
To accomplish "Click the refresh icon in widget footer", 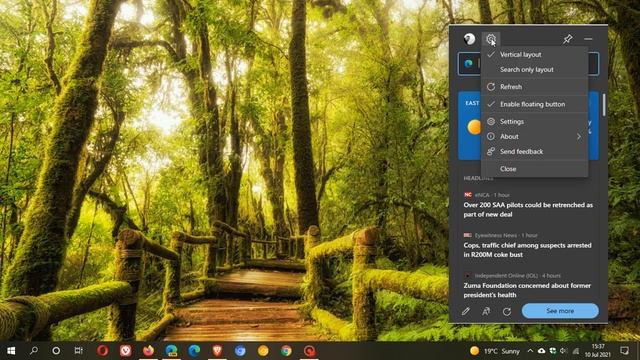I will tap(507, 311).
